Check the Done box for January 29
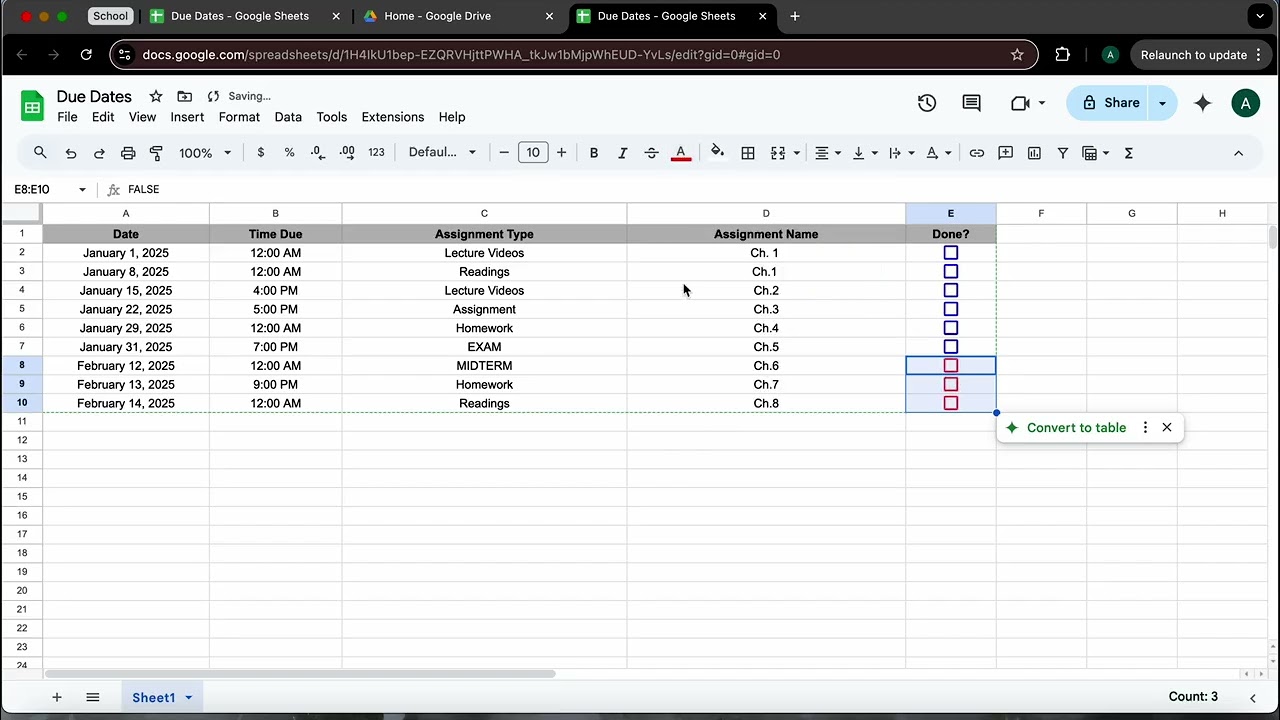 tap(951, 328)
